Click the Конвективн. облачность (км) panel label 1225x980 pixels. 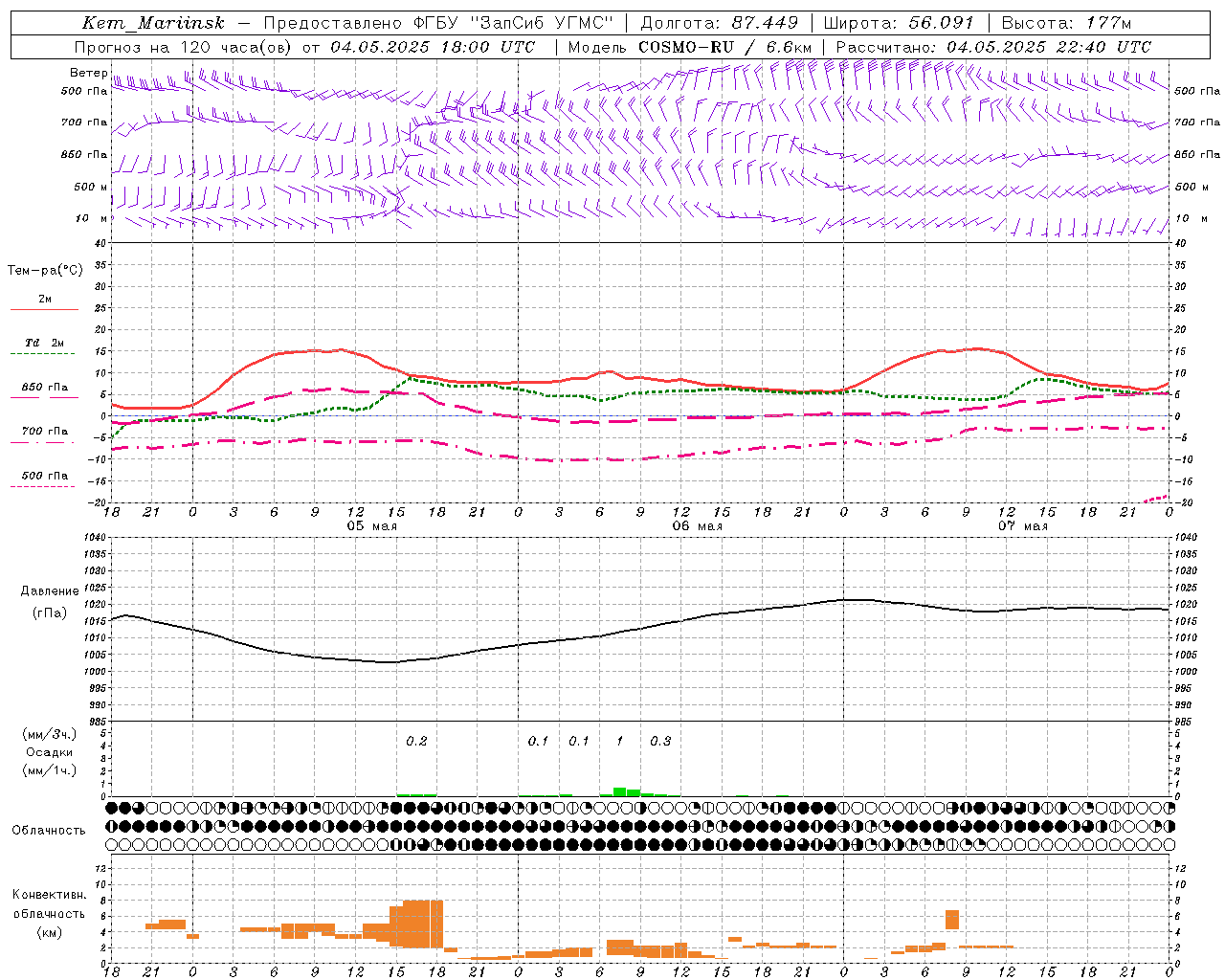pos(49,913)
